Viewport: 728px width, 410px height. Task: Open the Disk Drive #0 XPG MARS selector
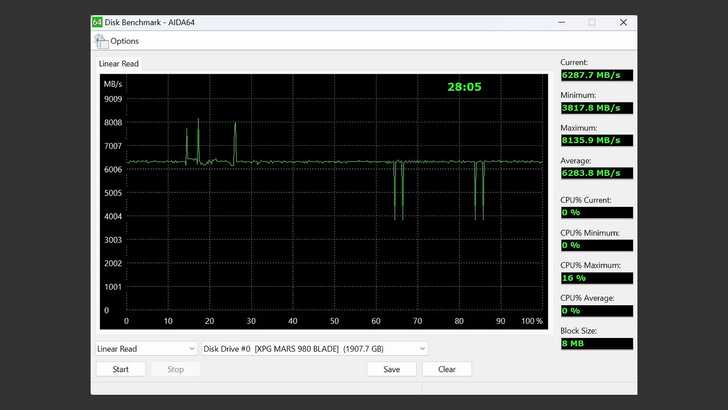coord(314,349)
